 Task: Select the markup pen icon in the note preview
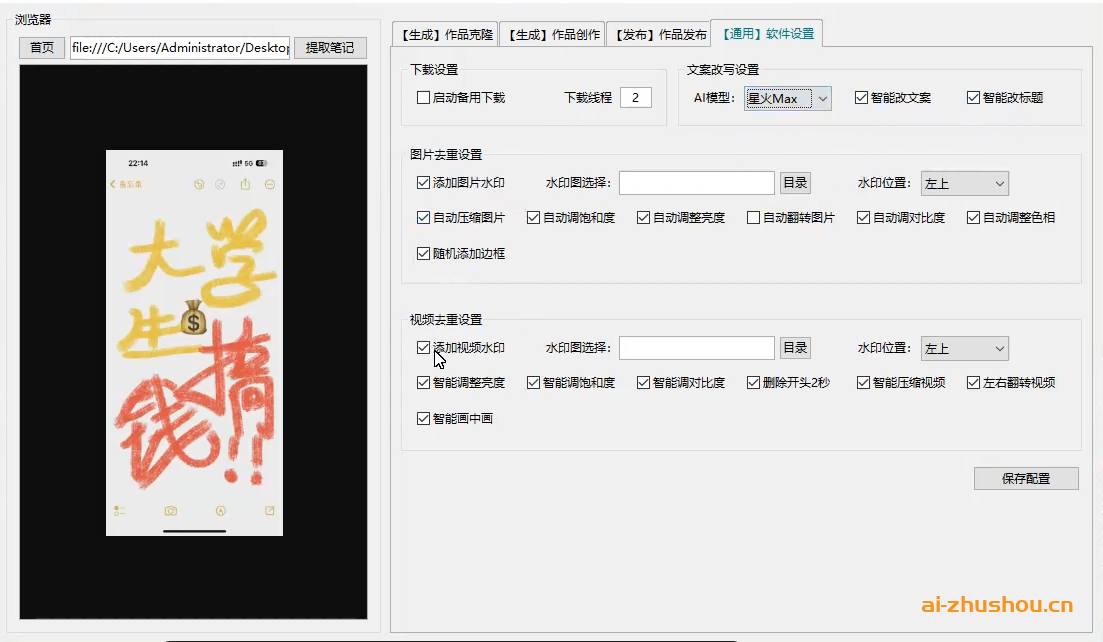[x=221, y=511]
